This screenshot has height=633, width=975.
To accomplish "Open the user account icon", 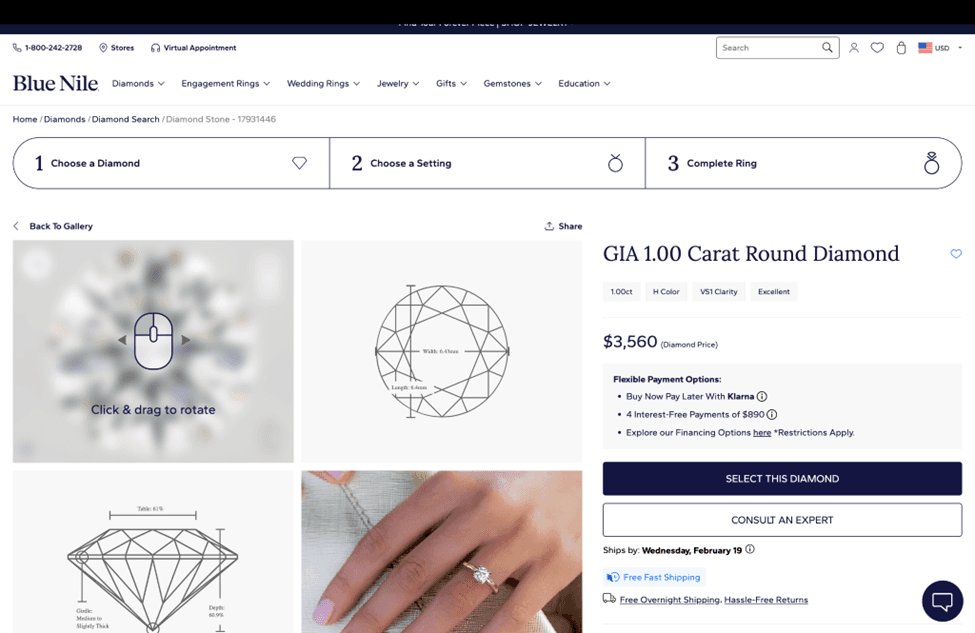I will click(x=854, y=48).
